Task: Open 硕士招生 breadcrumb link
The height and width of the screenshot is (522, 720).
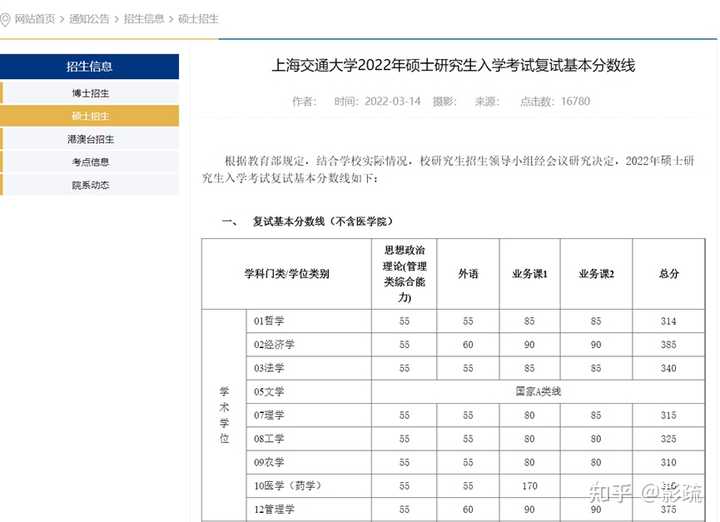Action: click(198, 19)
